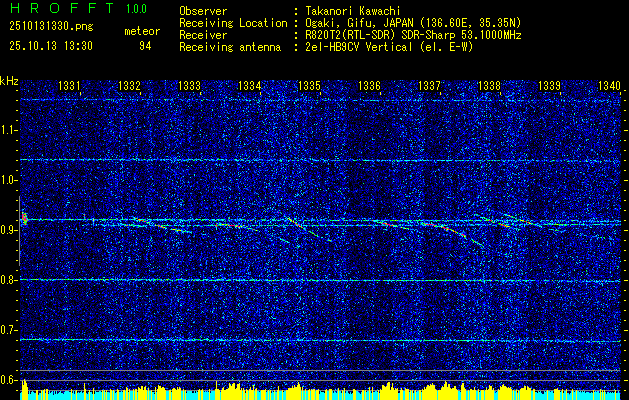This screenshot has width=629, height=400.
Task: Click the 1339 time marker
Action: click(549, 86)
